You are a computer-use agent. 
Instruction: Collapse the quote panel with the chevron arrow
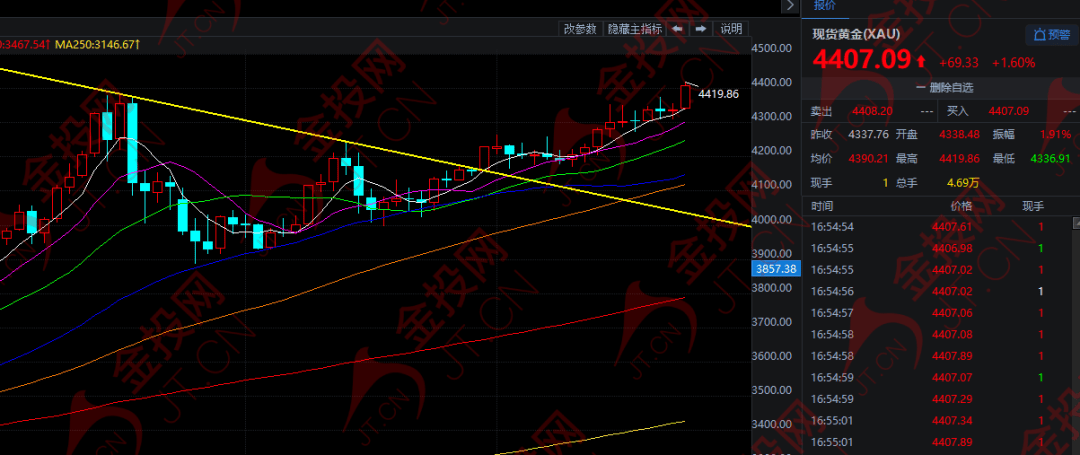tap(791, 7)
